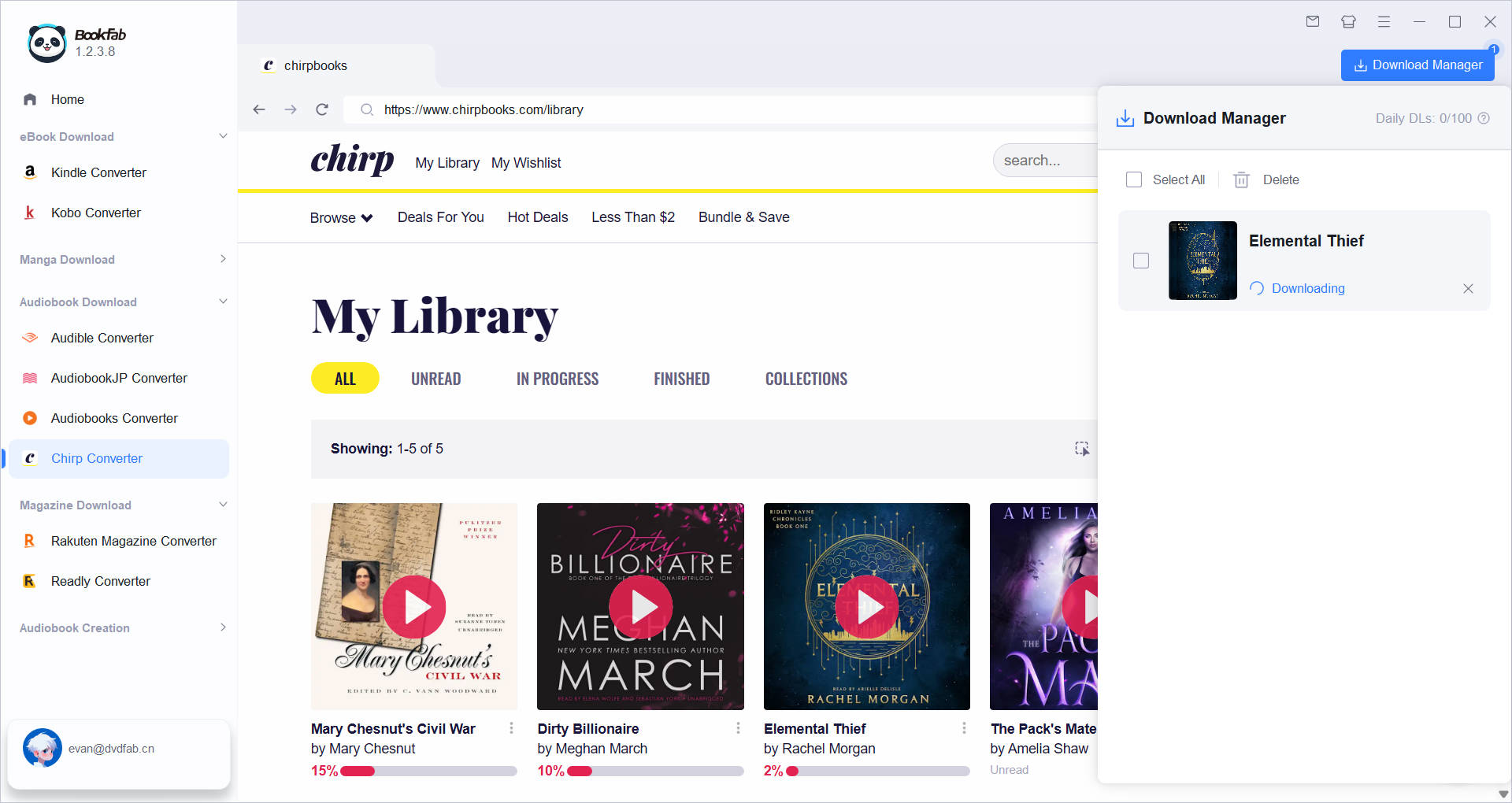1512x803 pixels.
Task: Click the Downloading status text
Action: click(x=1308, y=288)
